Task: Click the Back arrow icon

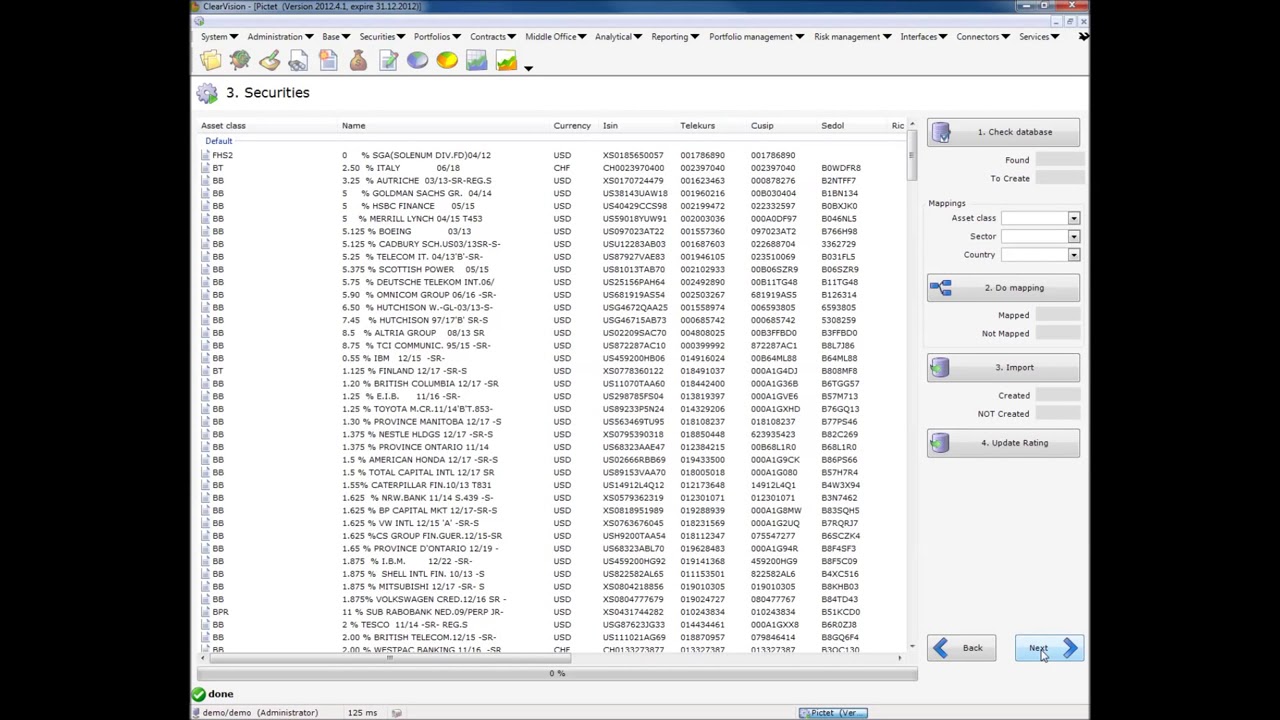Action: pyautogui.click(x=941, y=648)
